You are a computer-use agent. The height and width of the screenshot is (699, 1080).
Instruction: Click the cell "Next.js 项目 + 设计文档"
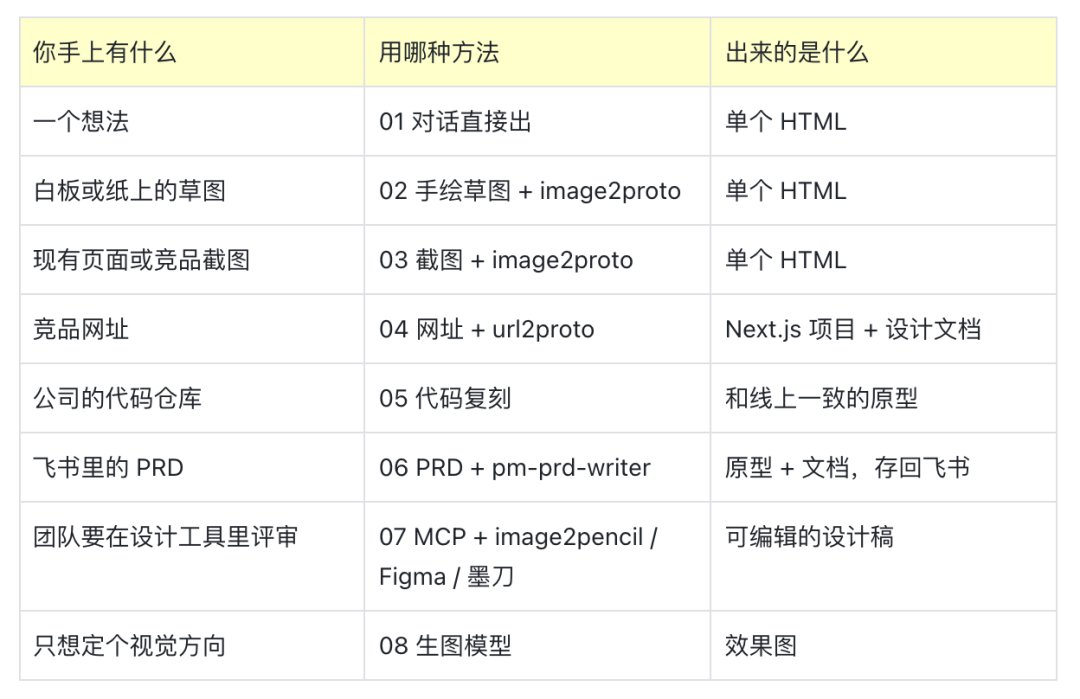884,329
